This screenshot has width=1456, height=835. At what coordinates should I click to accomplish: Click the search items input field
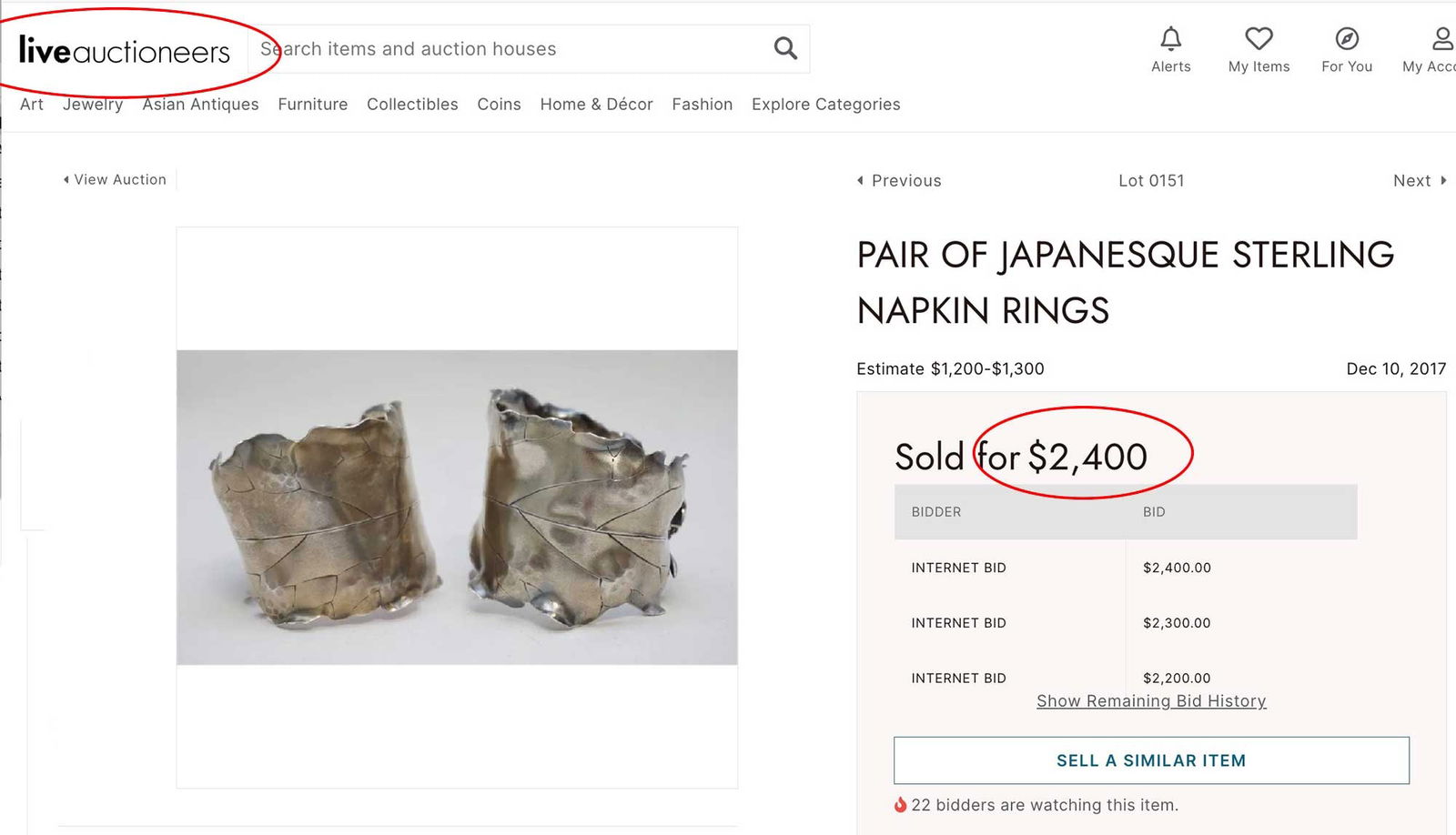click(x=500, y=48)
